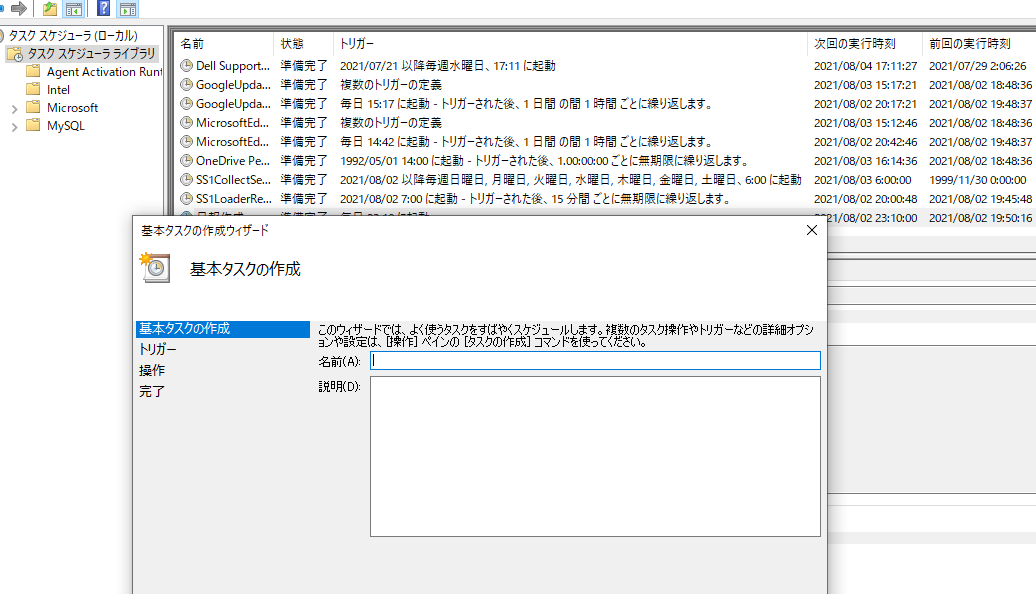Close the 基本タスクの作成ウィザード dialog
1036x594 pixels.
pos(811,230)
